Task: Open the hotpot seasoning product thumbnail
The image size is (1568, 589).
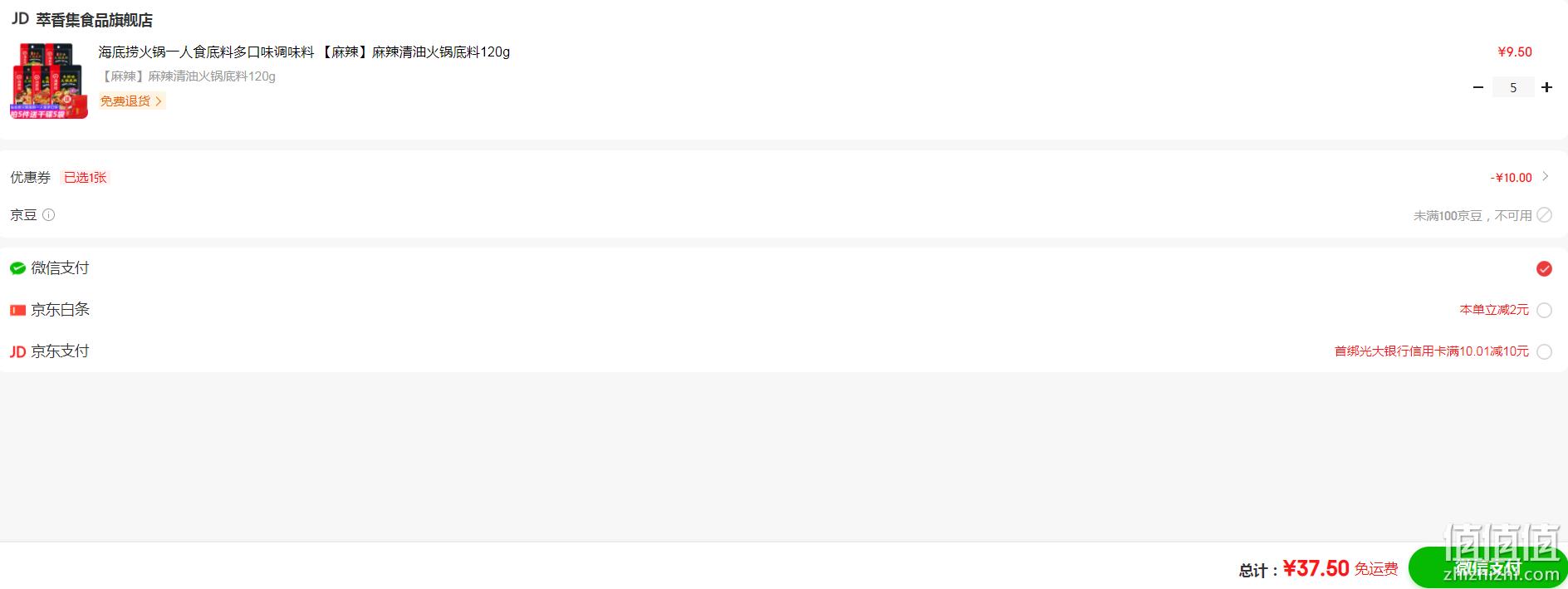Action: [x=50, y=80]
